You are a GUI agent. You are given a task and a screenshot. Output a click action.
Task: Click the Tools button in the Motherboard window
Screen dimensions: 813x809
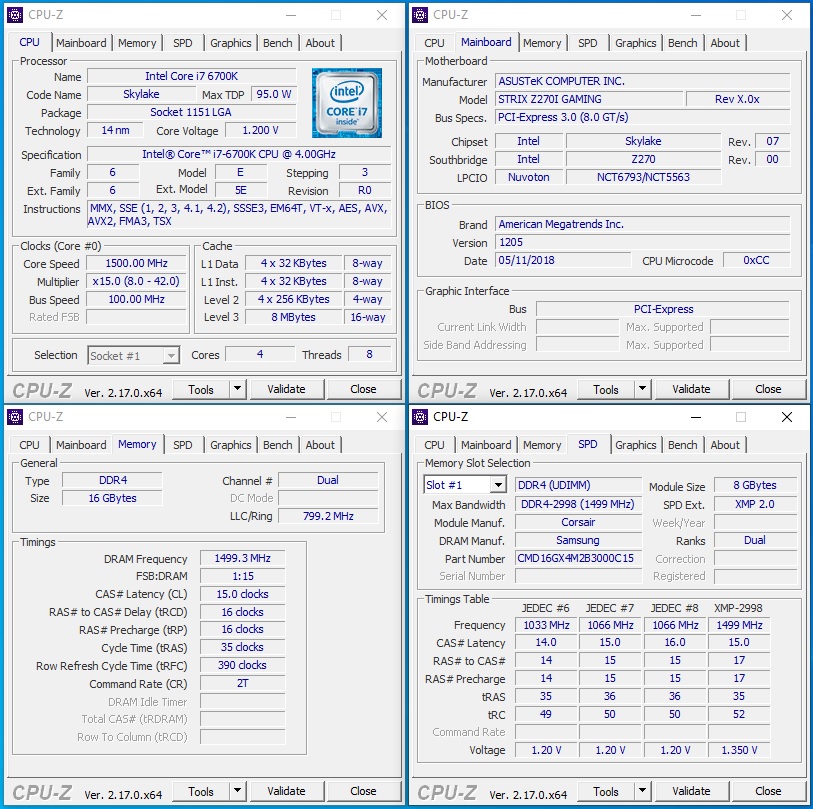[606, 389]
